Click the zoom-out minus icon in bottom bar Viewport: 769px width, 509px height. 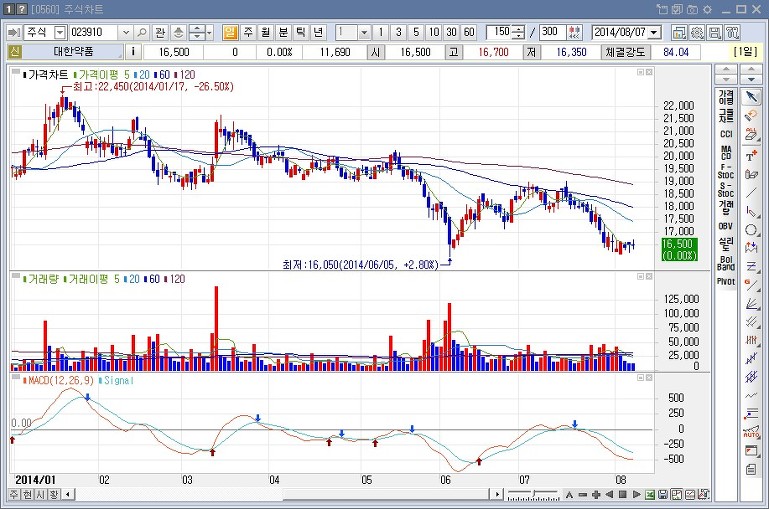(x=583, y=494)
